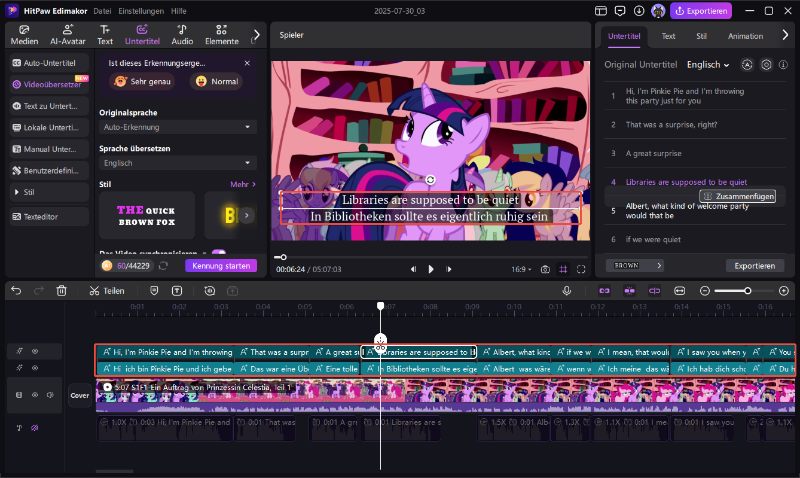Open the feedback message icon in title bar
This screenshot has width=800, height=478.
coord(620,11)
